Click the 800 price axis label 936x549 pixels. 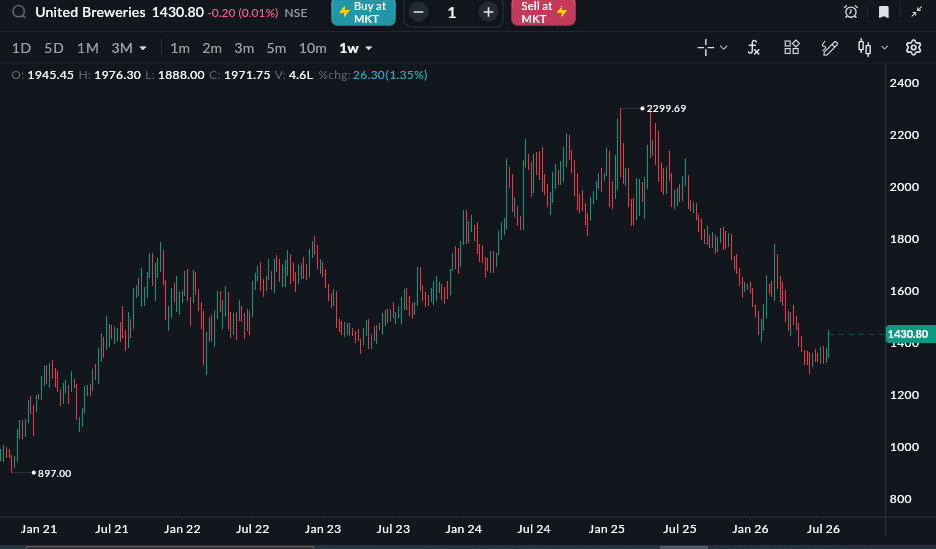pyautogui.click(x=900, y=499)
